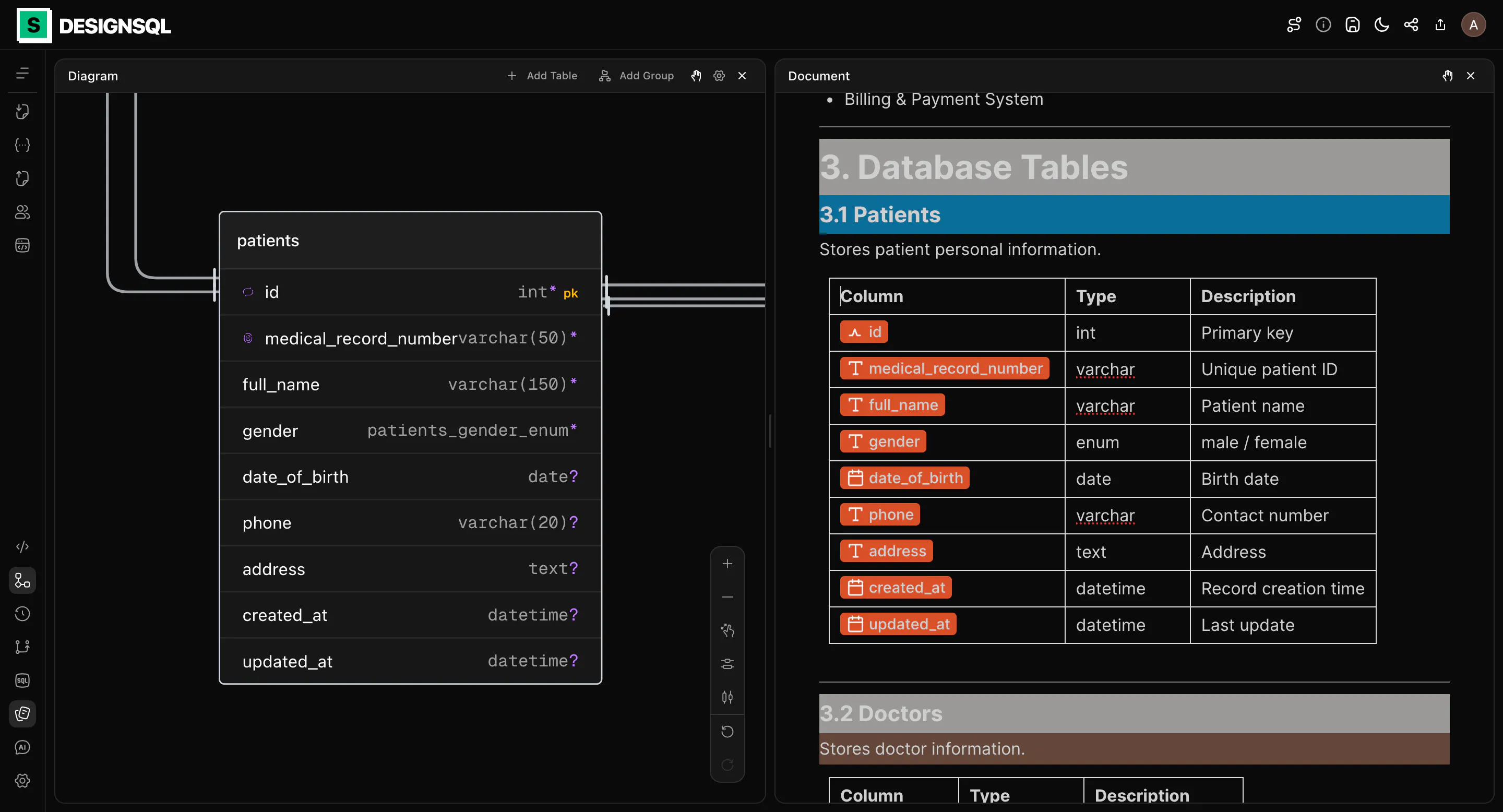This screenshot has height=812, width=1503.
Task: Click the DESIGNSQL logo
Action: [94, 26]
